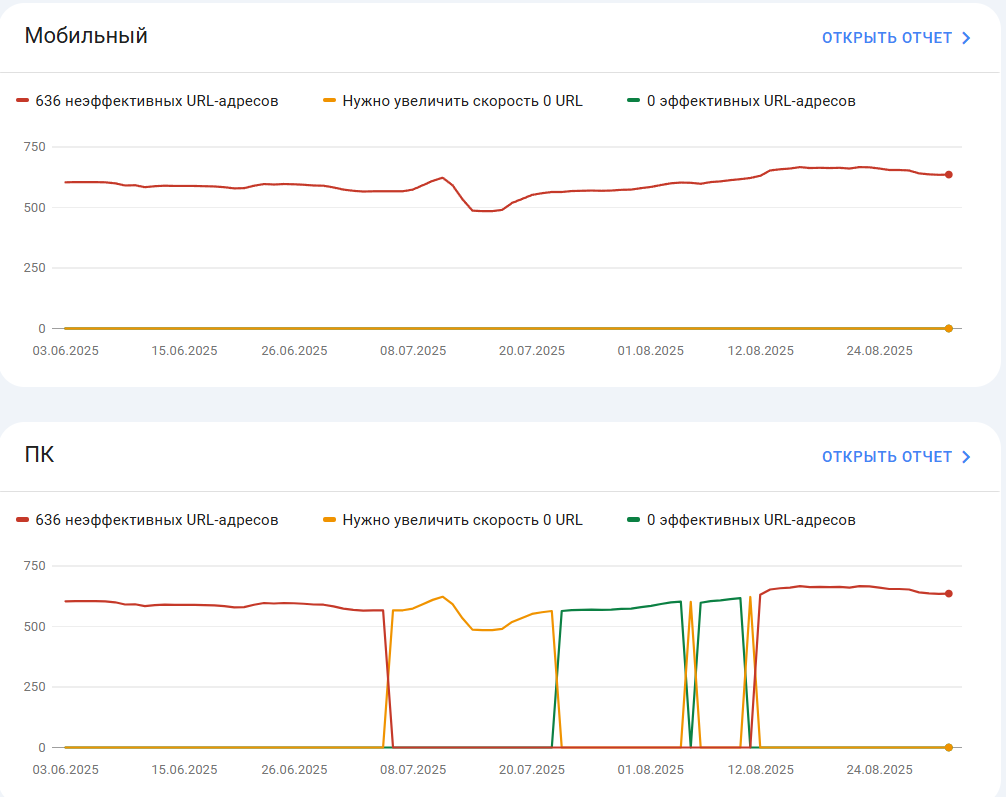1006x797 pixels.
Task: Click chevron arrow beside Mobile open report
Action: tap(966, 39)
